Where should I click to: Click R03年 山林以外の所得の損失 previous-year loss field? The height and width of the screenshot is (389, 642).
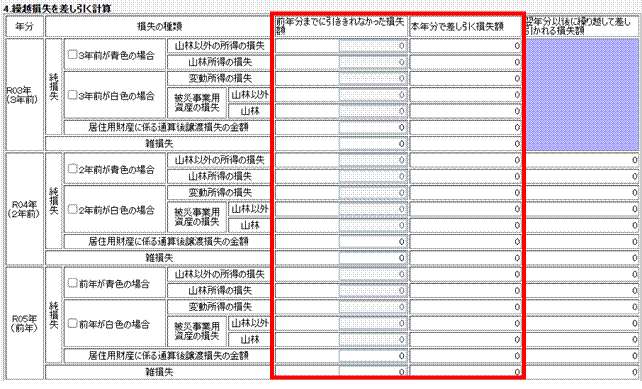(373, 46)
